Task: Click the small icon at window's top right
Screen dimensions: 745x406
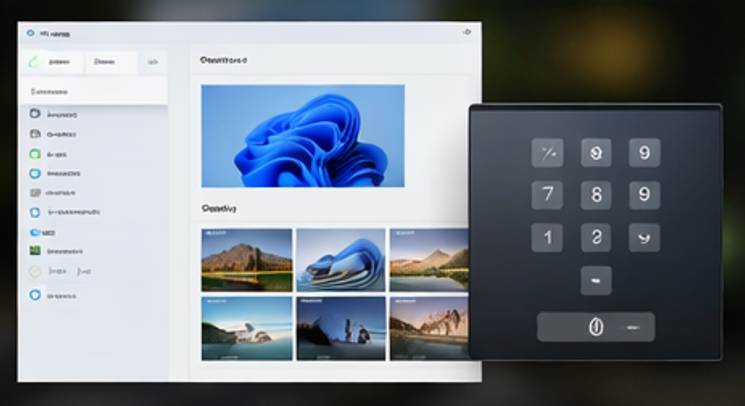Action: [466, 33]
